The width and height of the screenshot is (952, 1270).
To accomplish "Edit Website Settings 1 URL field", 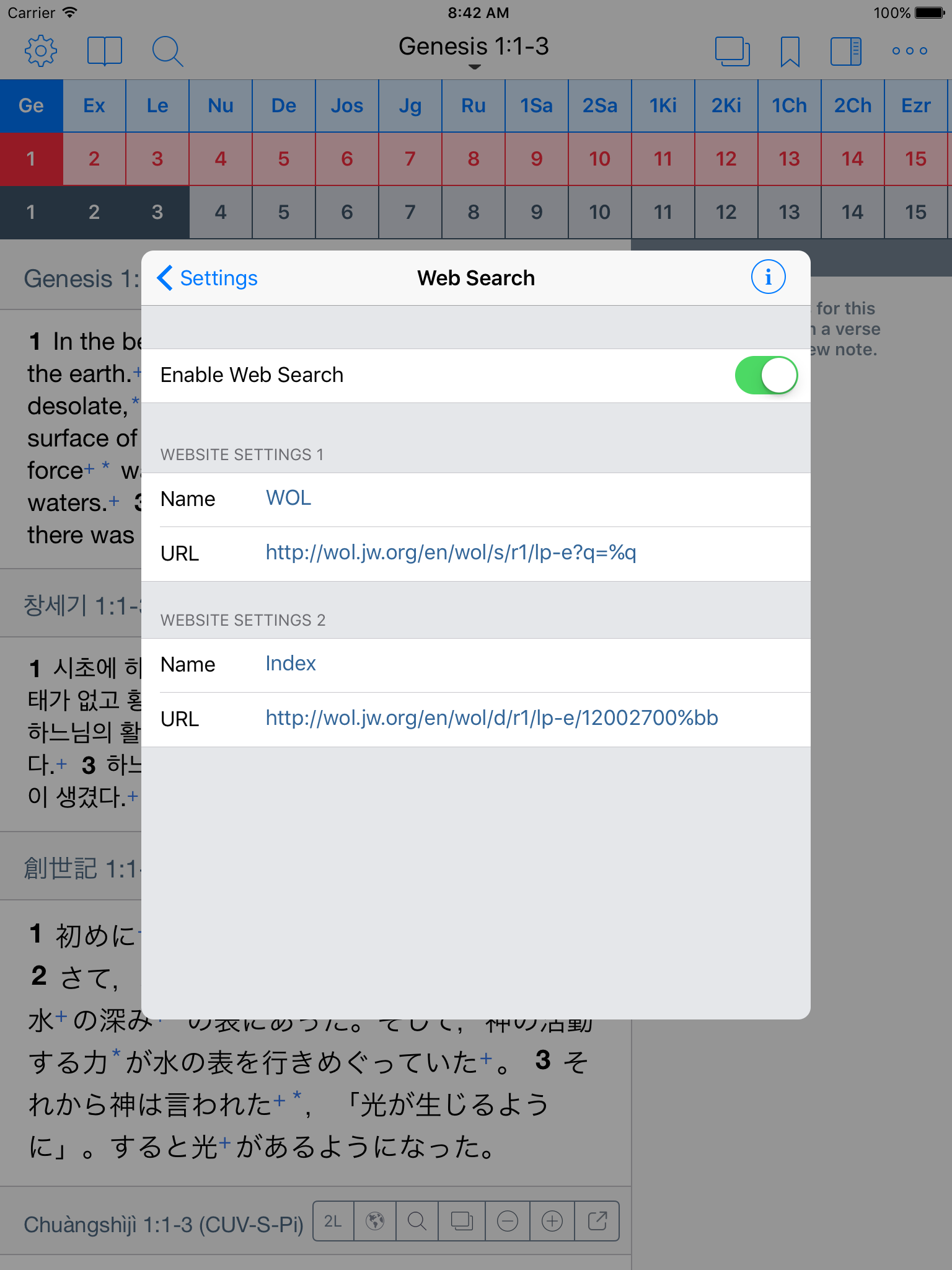I will point(533,553).
